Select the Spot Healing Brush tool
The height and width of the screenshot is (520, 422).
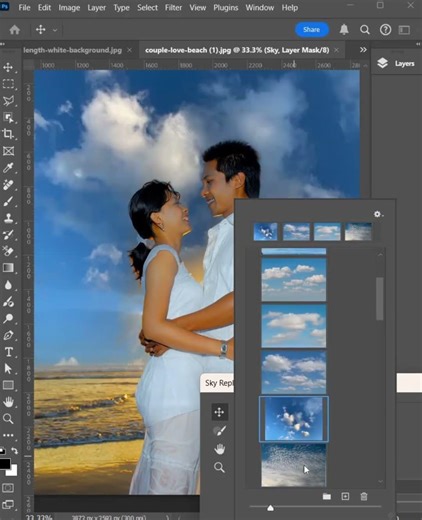click(x=8, y=184)
